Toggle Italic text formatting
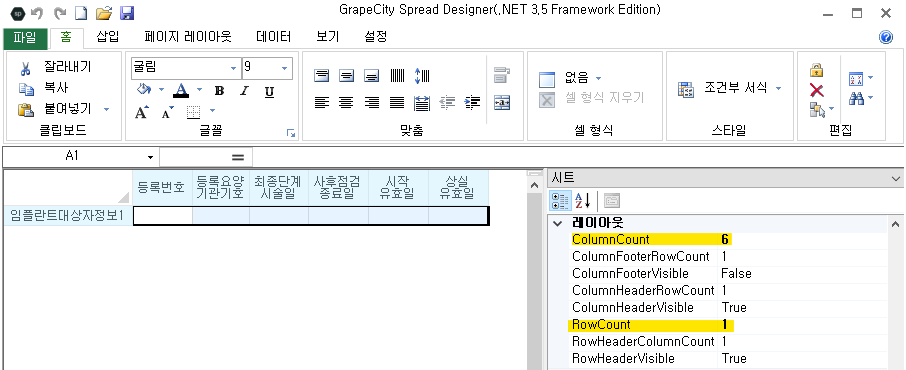906x370 pixels. click(x=244, y=91)
